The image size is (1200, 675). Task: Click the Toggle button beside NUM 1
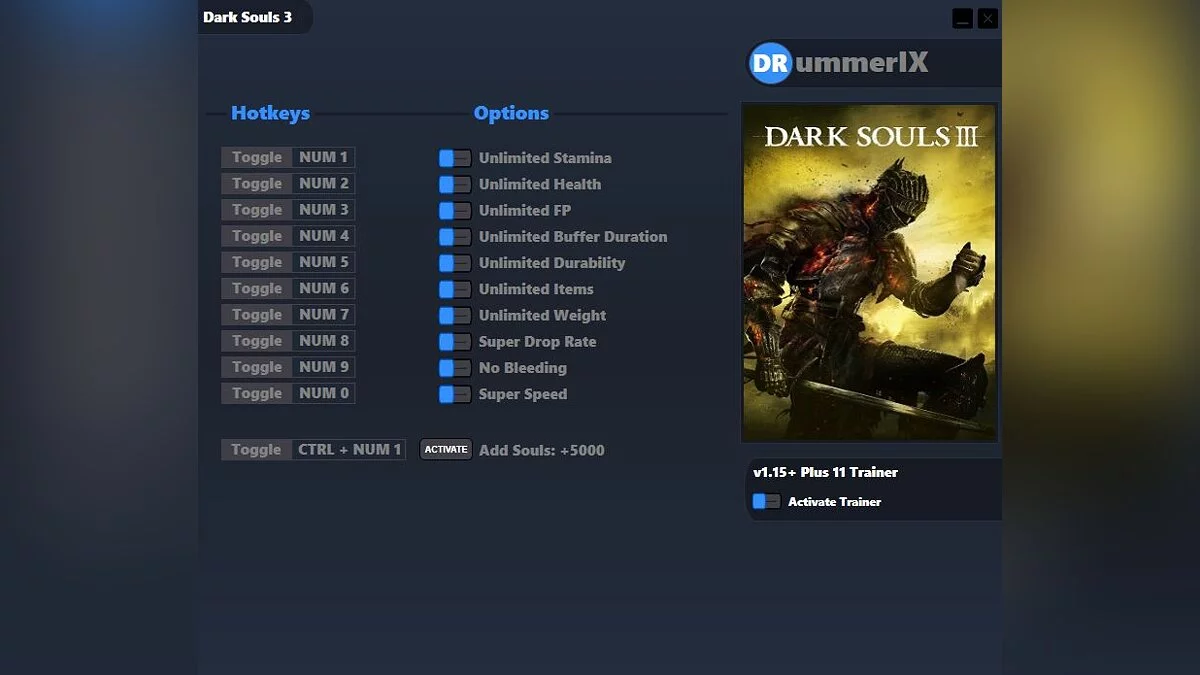tap(255, 157)
